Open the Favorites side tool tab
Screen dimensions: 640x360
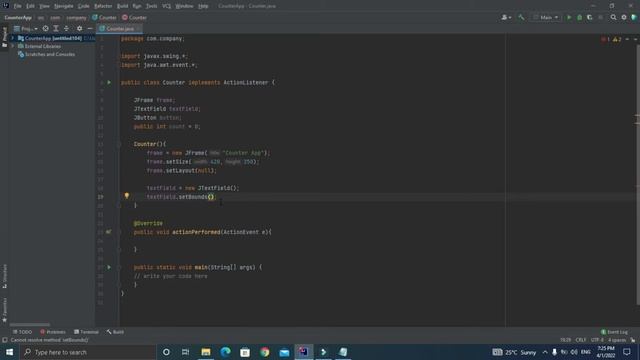pos(4,310)
